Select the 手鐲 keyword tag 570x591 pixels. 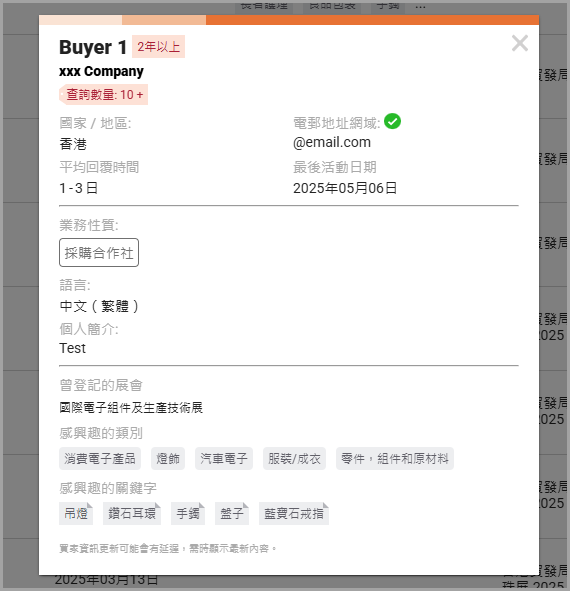(188, 513)
